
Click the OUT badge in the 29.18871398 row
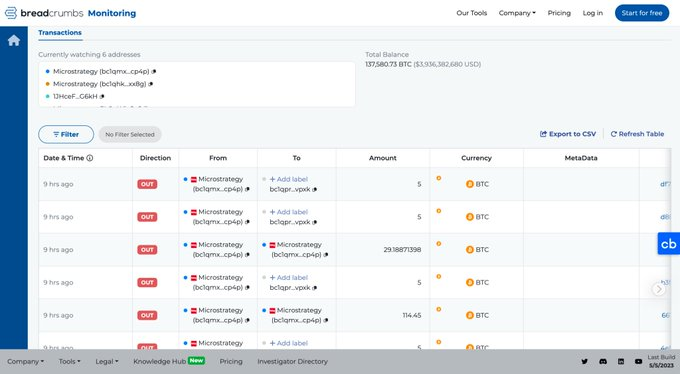tap(147, 250)
